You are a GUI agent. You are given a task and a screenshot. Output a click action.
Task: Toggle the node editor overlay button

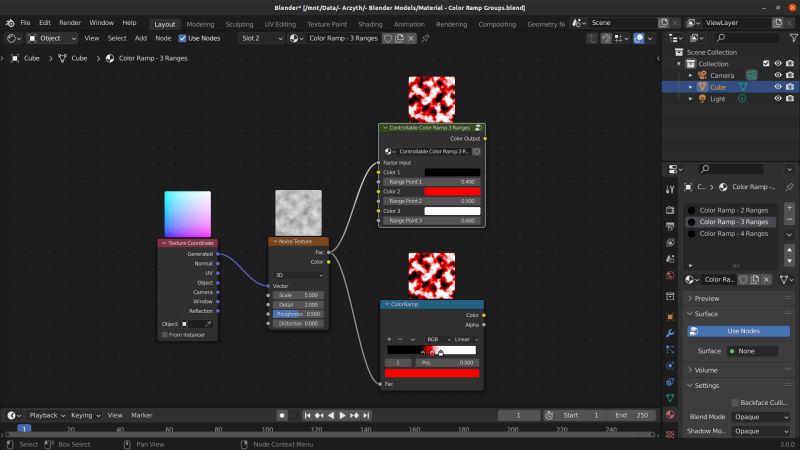point(638,38)
